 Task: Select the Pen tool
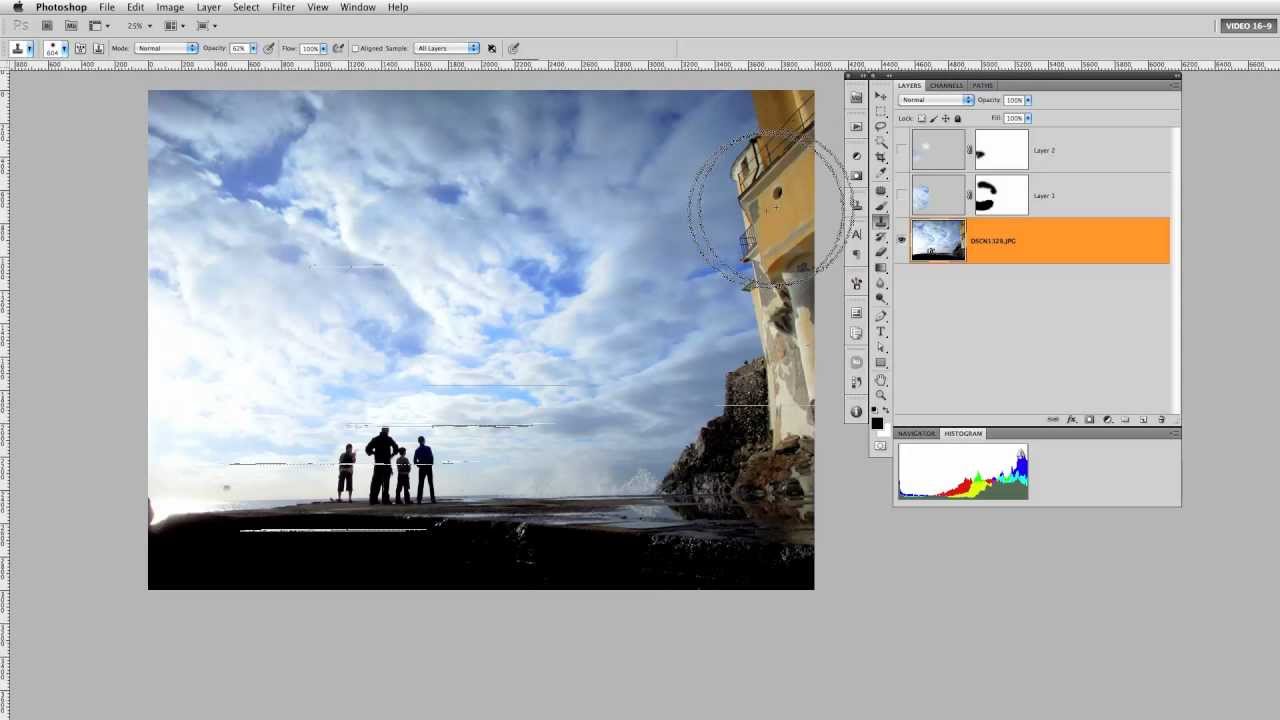[x=880, y=316]
